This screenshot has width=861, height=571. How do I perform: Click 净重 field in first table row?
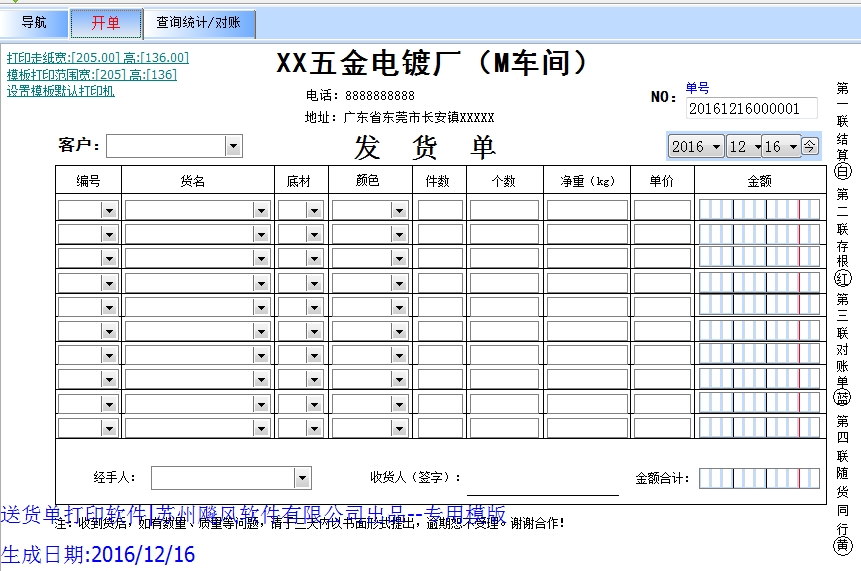coord(587,210)
